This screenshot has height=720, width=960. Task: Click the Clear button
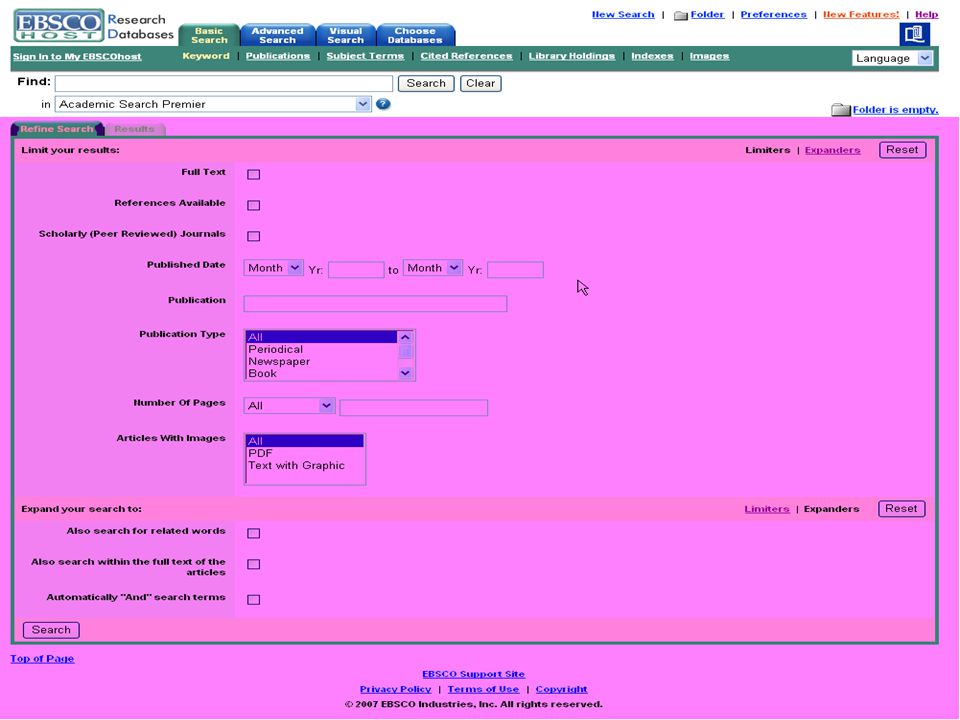click(481, 83)
